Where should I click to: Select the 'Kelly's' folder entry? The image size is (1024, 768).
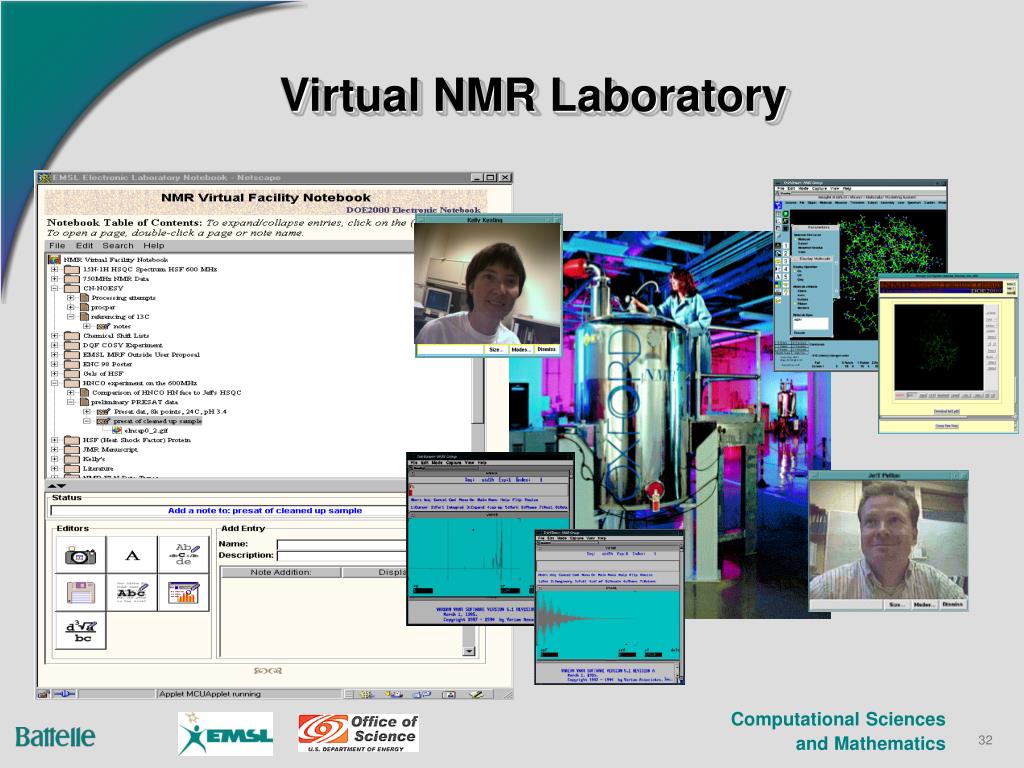click(93, 459)
